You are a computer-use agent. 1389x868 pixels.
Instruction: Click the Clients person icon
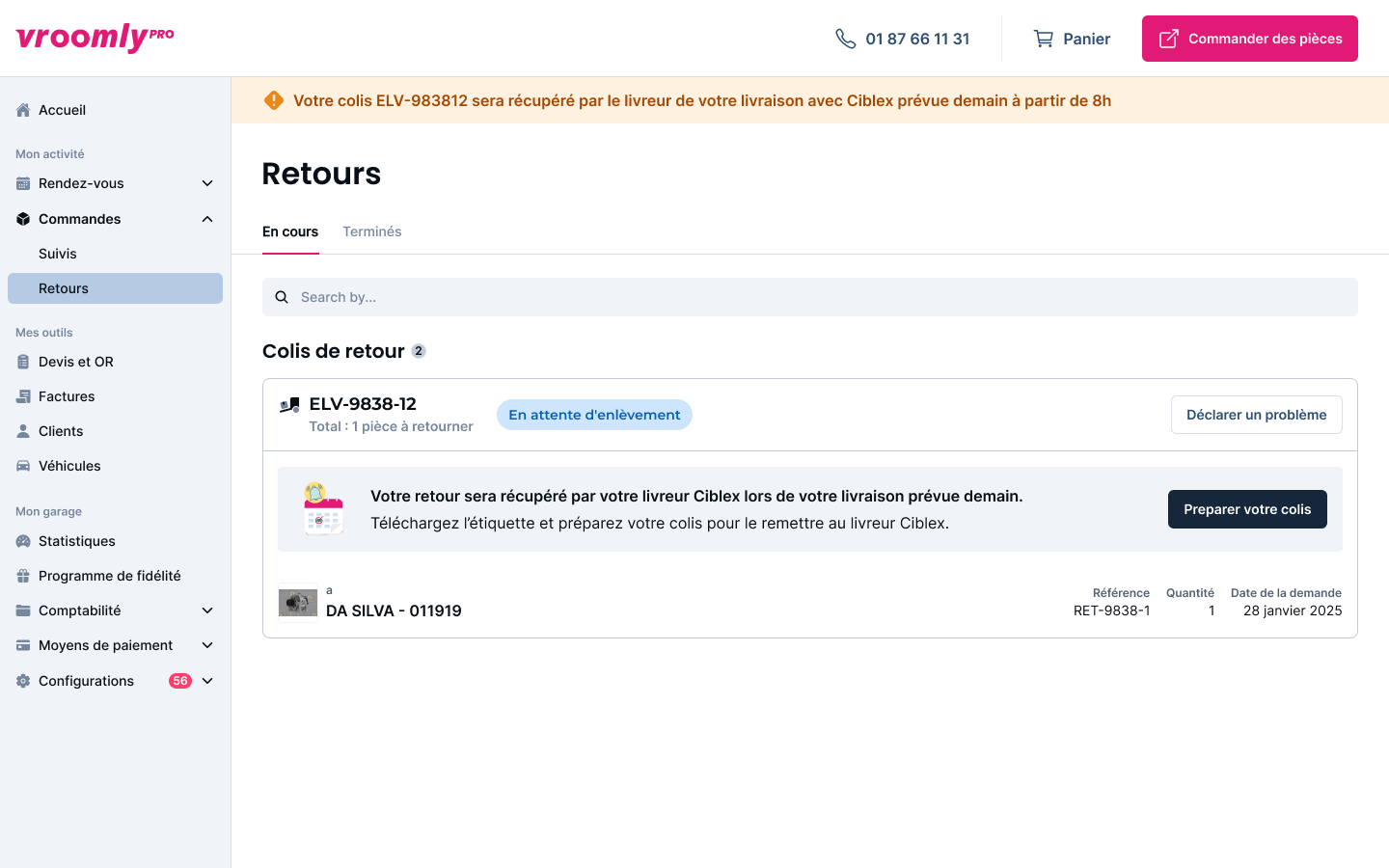[x=23, y=431]
